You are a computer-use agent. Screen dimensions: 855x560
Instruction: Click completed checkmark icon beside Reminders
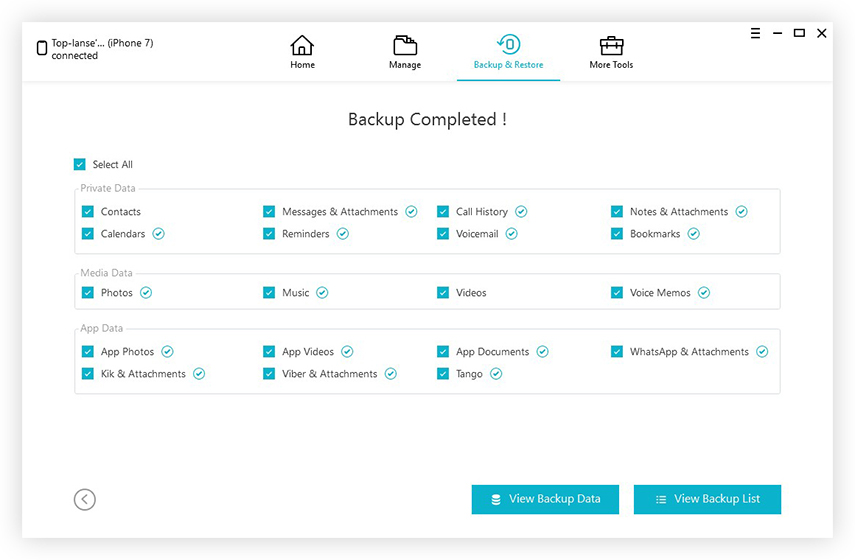coord(343,234)
